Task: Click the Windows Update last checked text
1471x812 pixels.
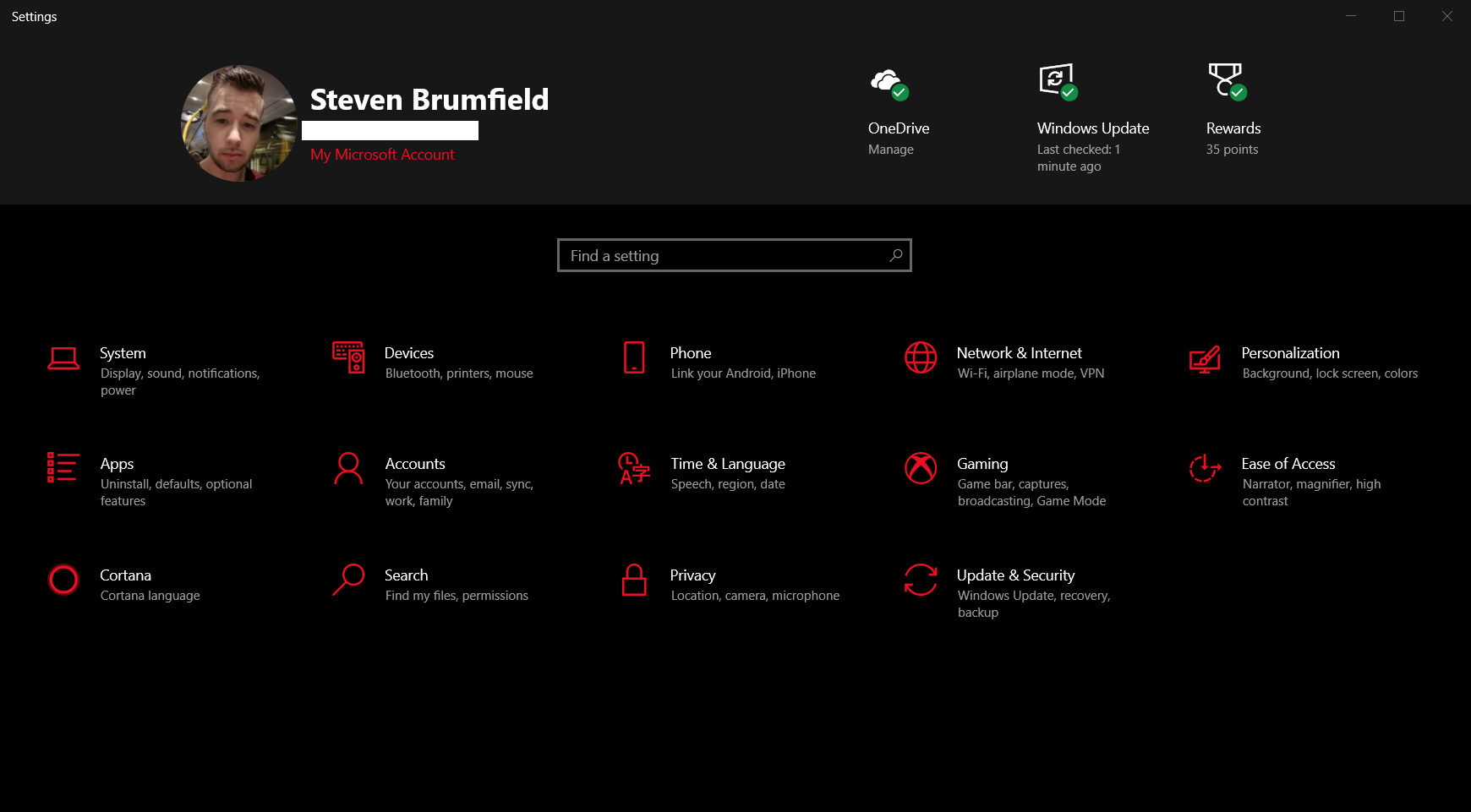Action: (x=1079, y=158)
